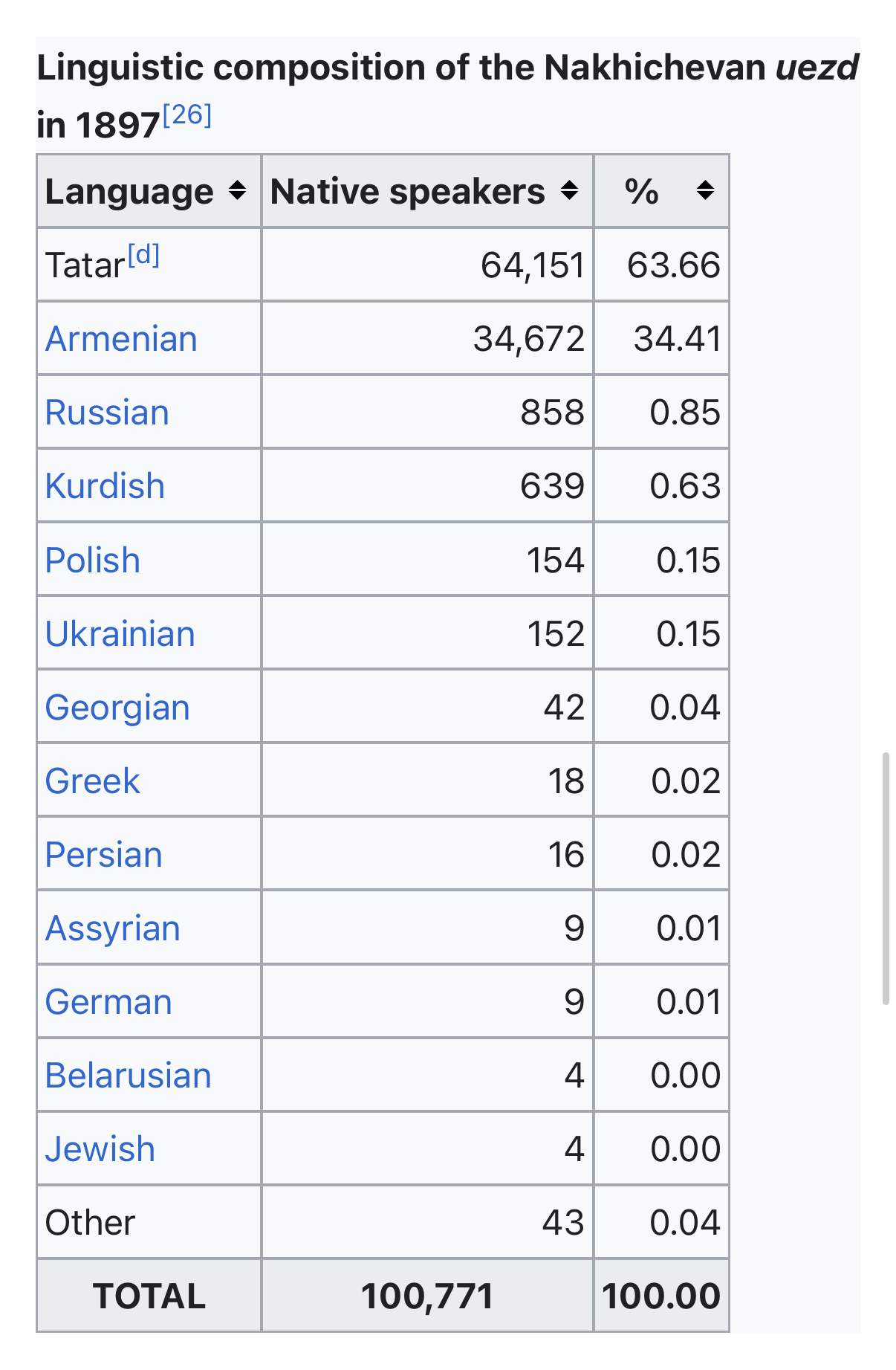This screenshot has width=896, height=1370.
Task: Open the Greek language link
Action: (93, 781)
